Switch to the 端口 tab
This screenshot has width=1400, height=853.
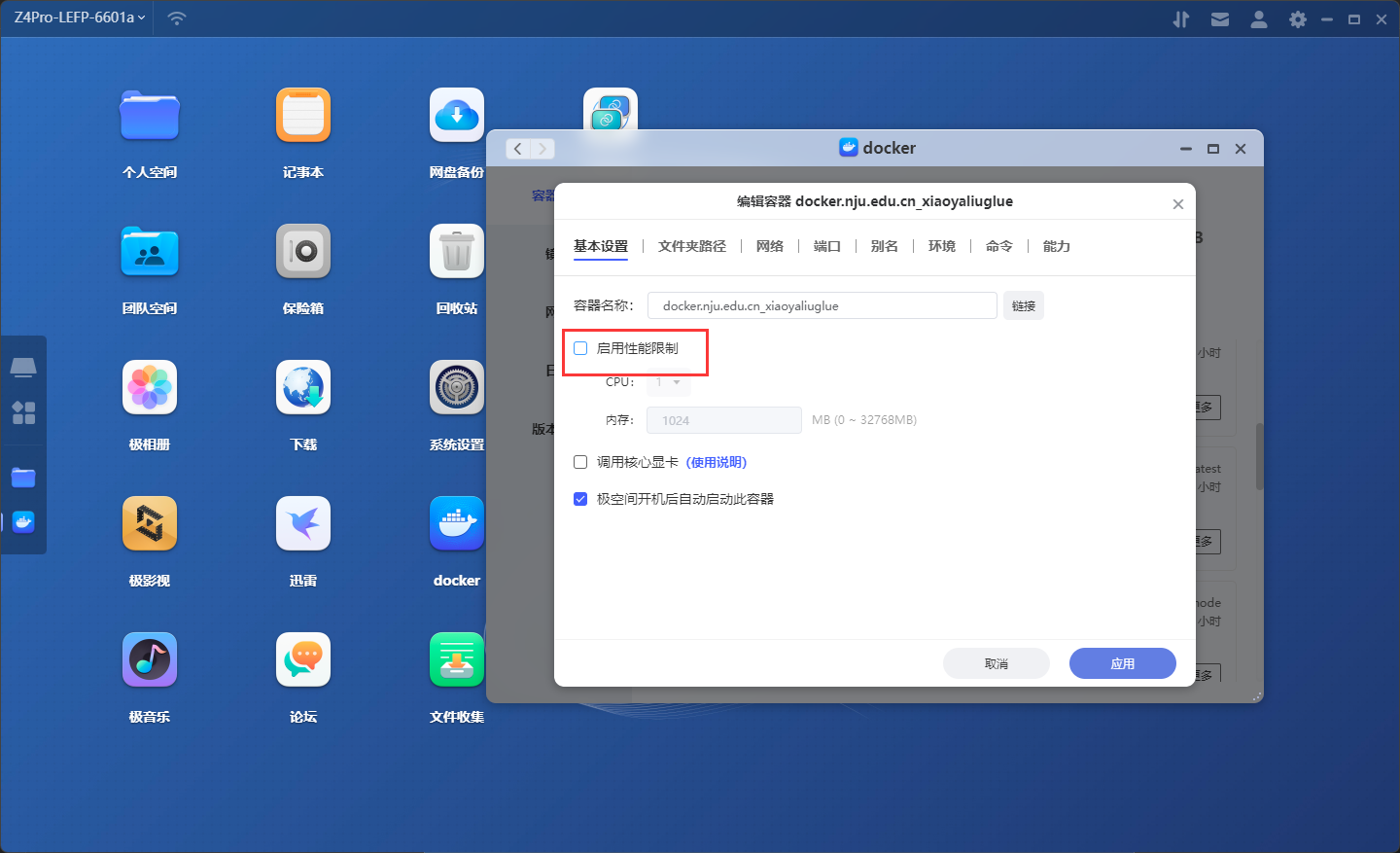(826, 246)
